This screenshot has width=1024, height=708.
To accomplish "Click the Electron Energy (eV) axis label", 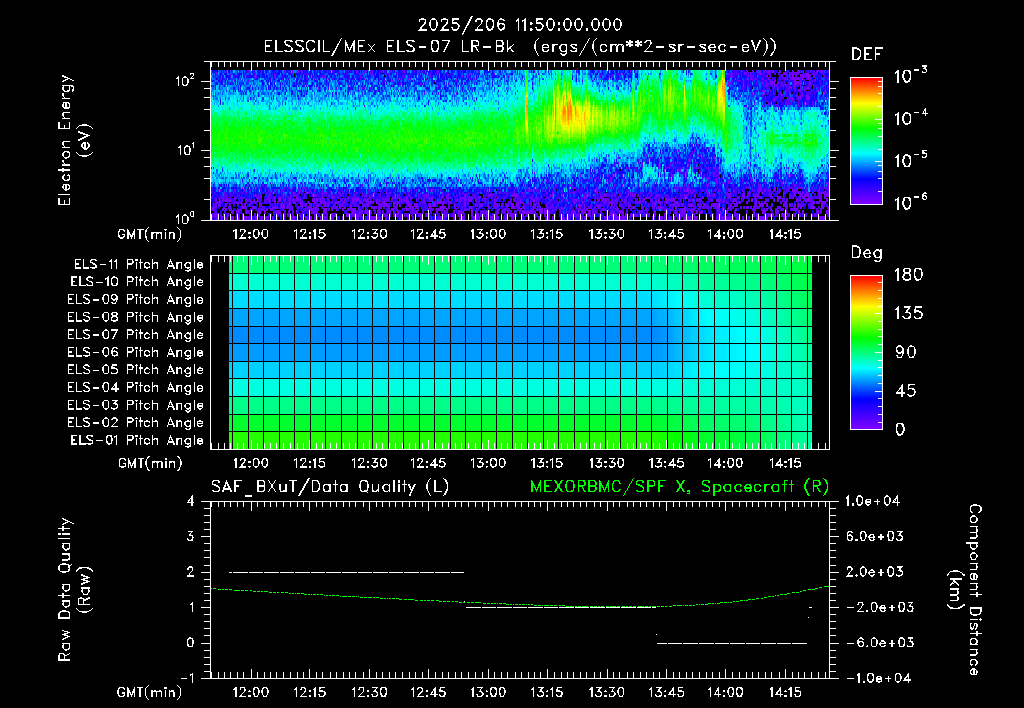I will (x=74, y=140).
